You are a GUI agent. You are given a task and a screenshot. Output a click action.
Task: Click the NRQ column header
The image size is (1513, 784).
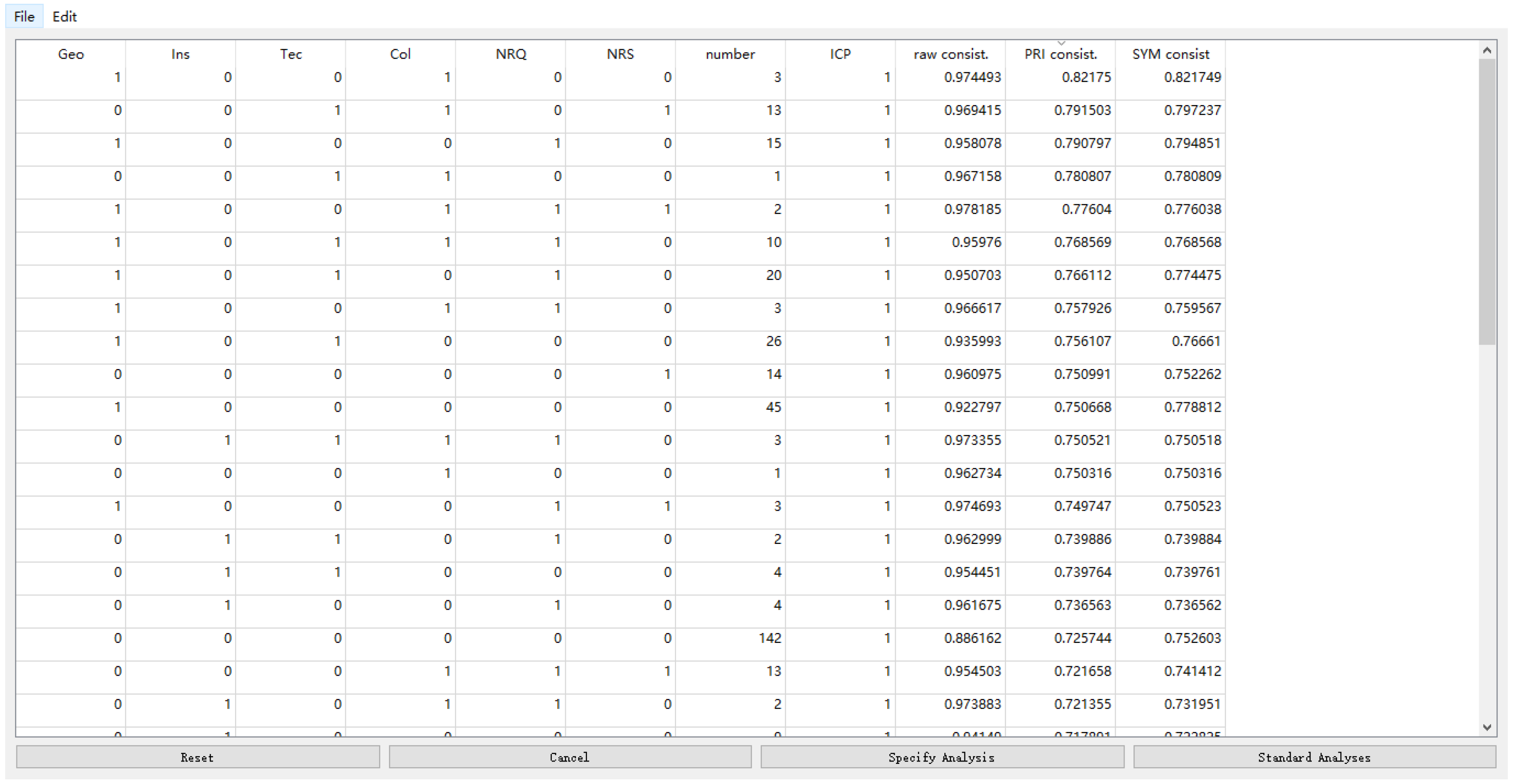tap(510, 54)
